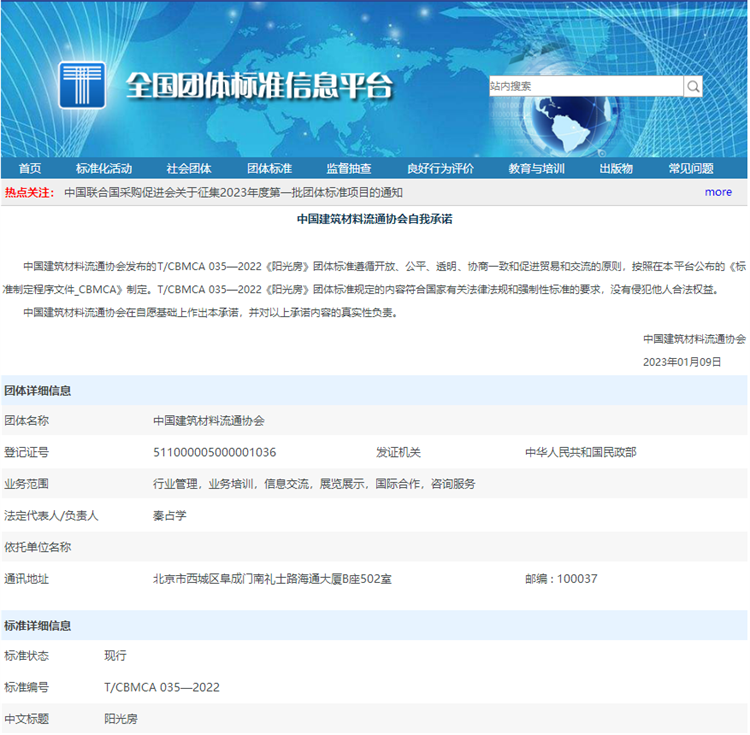Select the 出版物 menu item
The height and width of the screenshot is (735, 750).
coord(616,168)
